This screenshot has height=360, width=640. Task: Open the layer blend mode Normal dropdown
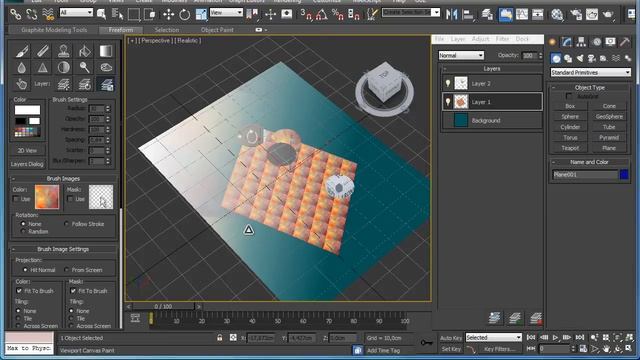tap(461, 55)
